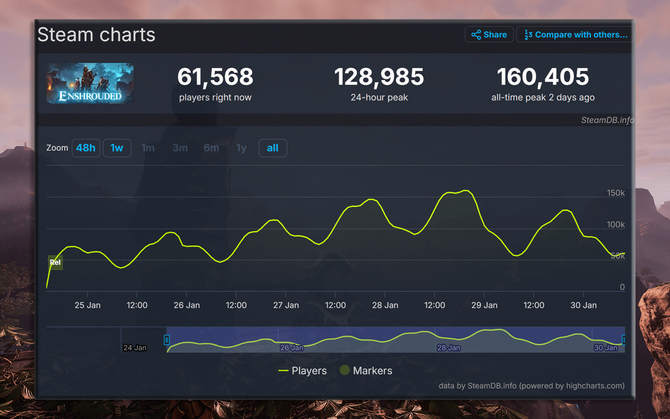This screenshot has width=670, height=419.
Task: Click the Share button
Action: pyautogui.click(x=489, y=35)
